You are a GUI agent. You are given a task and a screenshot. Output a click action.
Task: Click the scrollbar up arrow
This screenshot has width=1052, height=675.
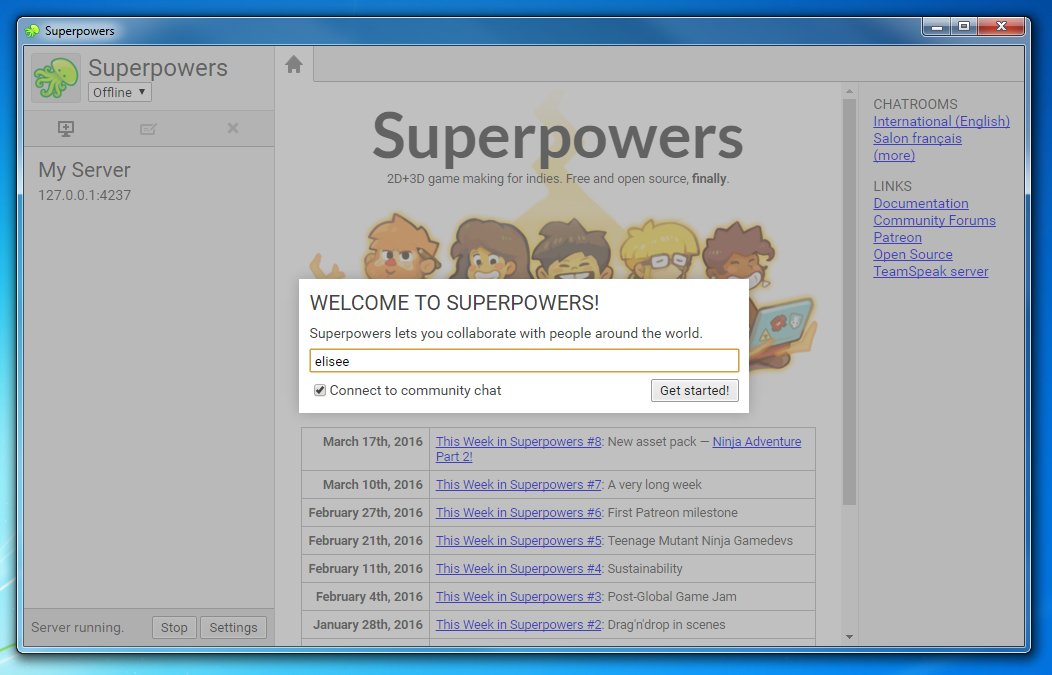(x=849, y=91)
